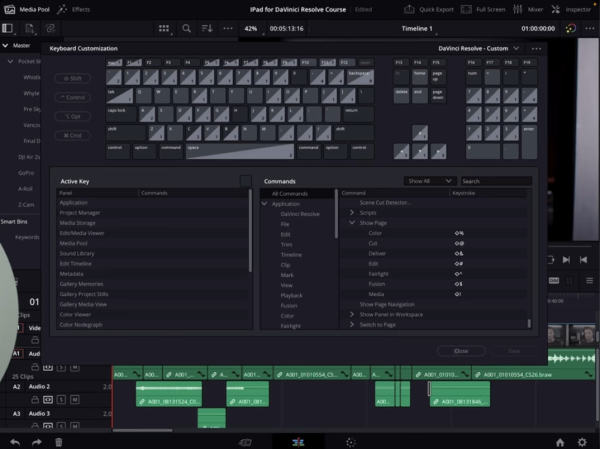This screenshot has height=449, width=600.
Task: Collapse the Master bin chevron
Action: (5, 46)
